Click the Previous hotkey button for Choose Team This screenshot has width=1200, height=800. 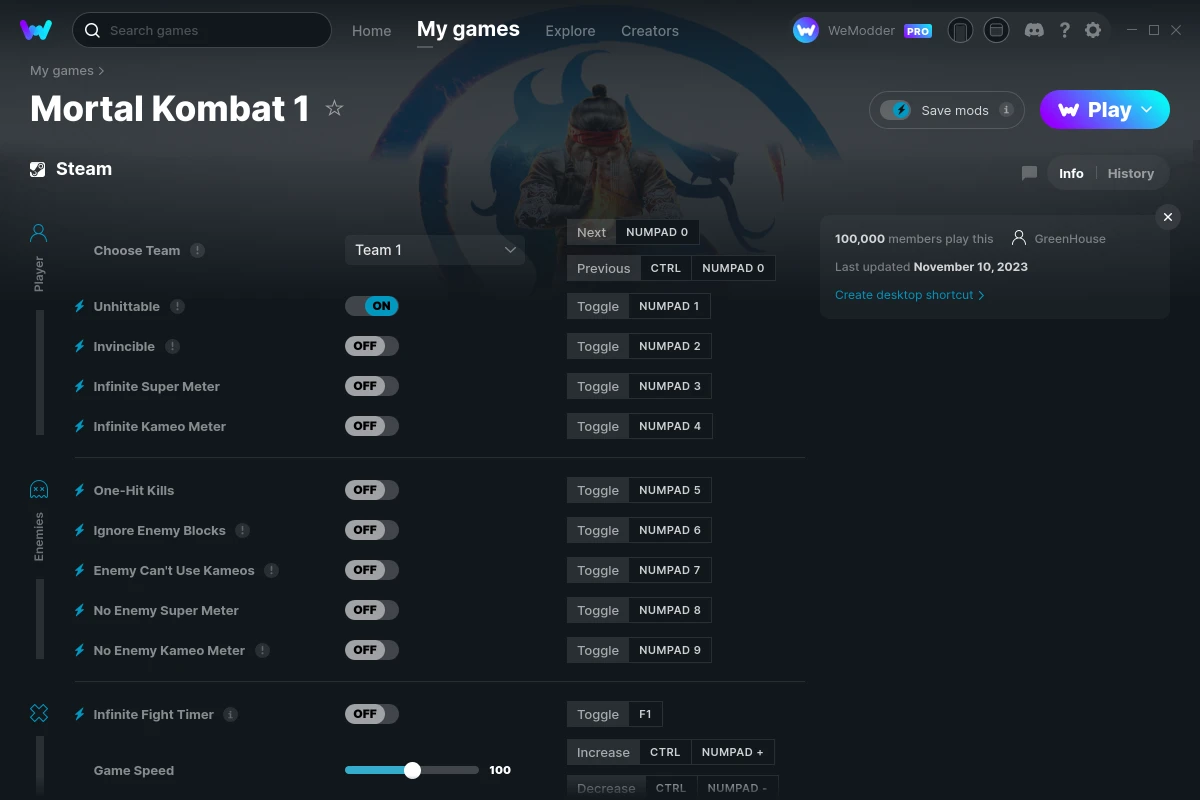point(604,268)
